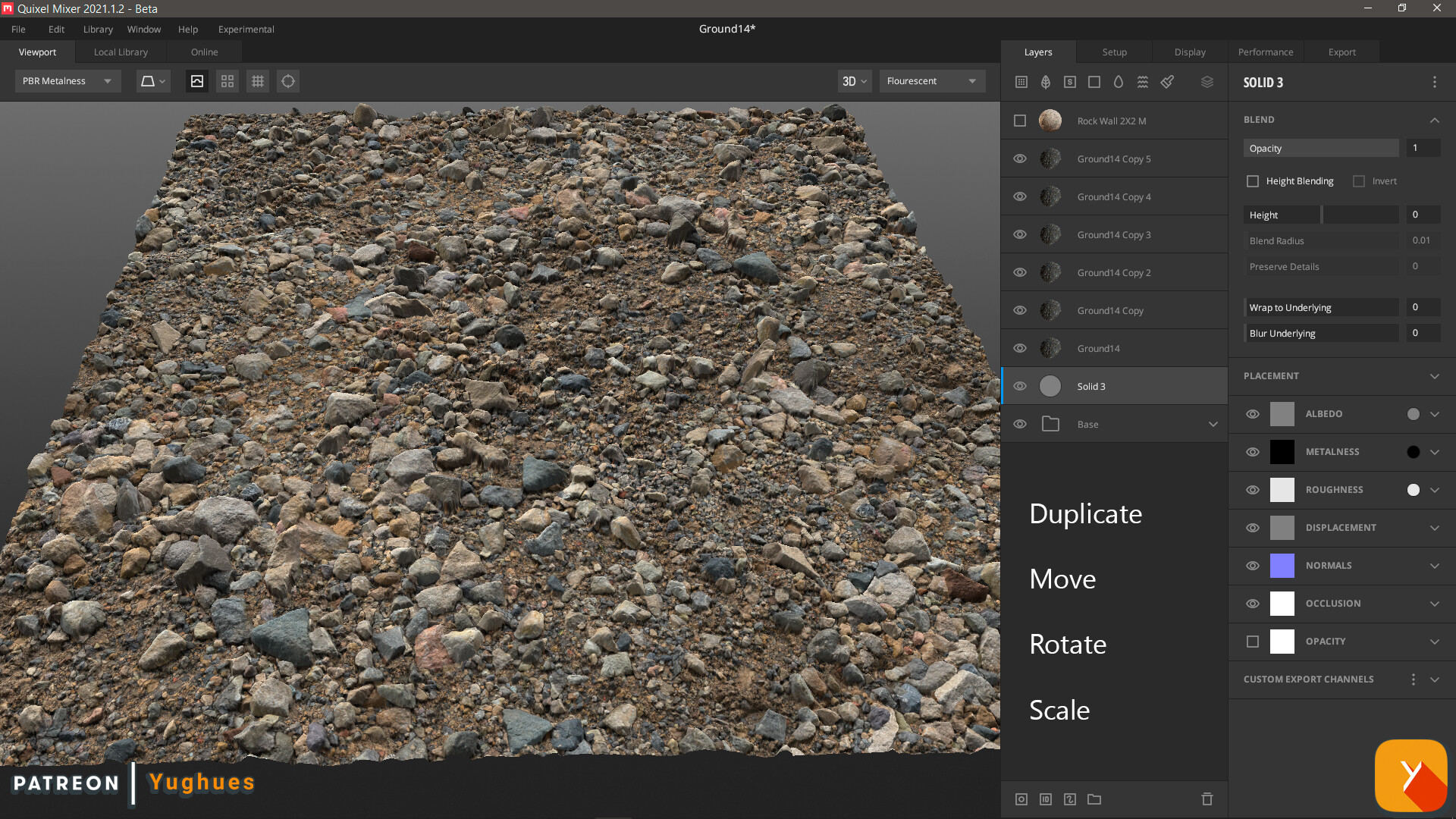Add a new Surface layer
1456x819 pixels.
tap(1021, 82)
